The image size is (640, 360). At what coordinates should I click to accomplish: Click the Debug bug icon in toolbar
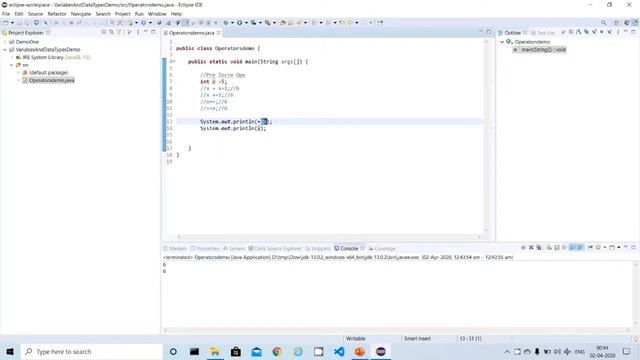pyautogui.click(x=225, y=23)
